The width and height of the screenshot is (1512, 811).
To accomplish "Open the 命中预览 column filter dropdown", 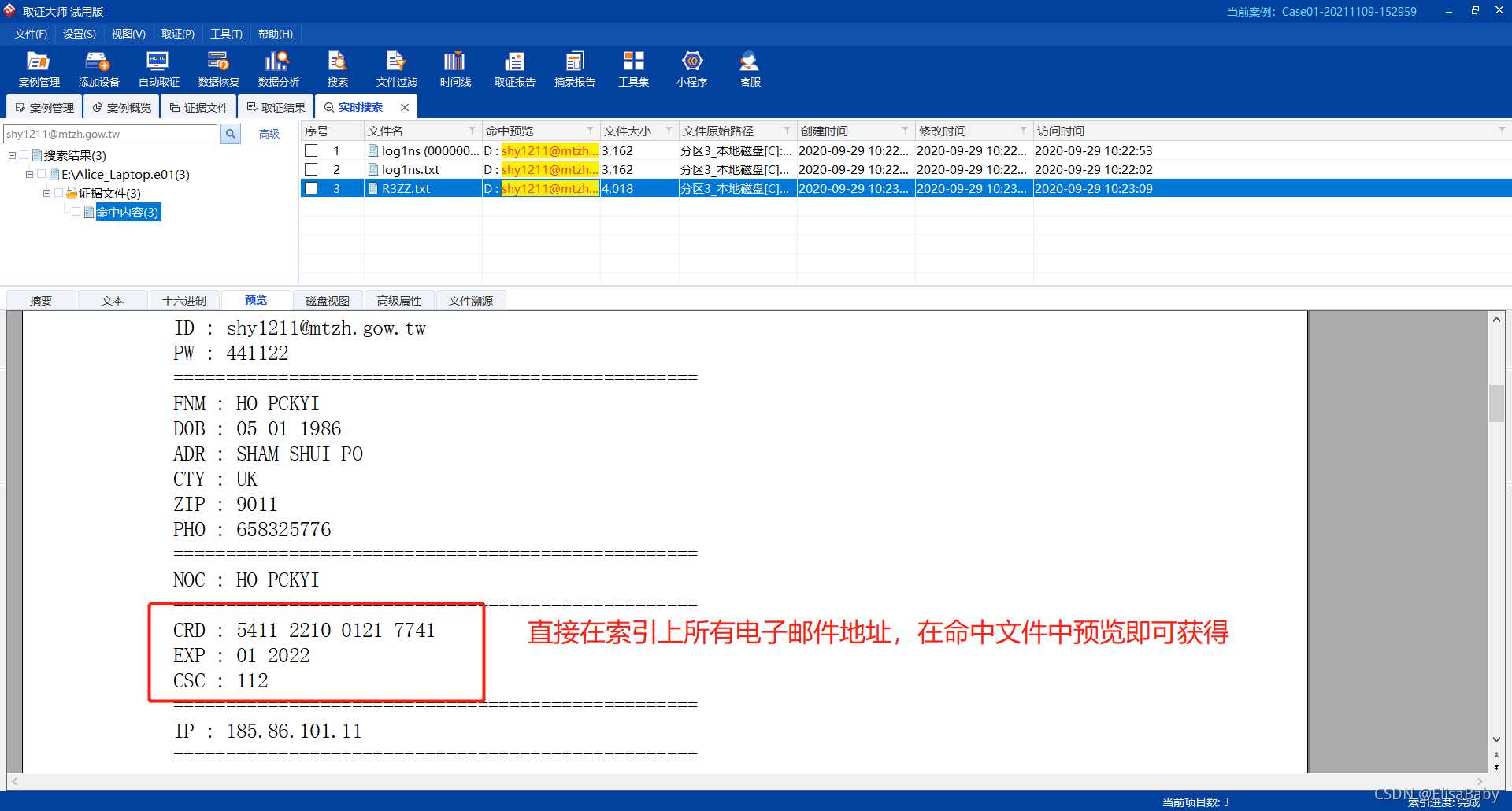I will tap(591, 130).
